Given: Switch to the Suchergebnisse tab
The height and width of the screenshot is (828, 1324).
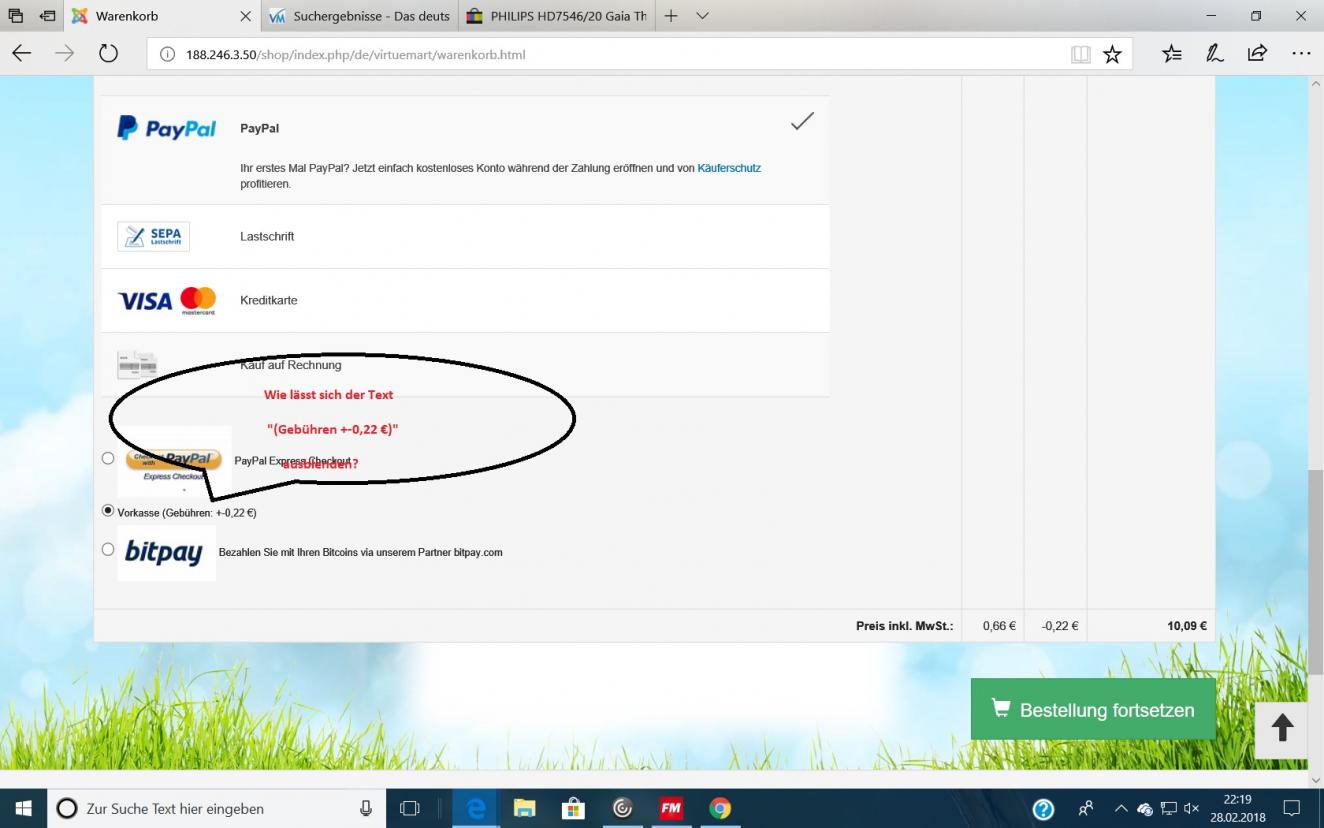Looking at the screenshot, I should (360, 16).
